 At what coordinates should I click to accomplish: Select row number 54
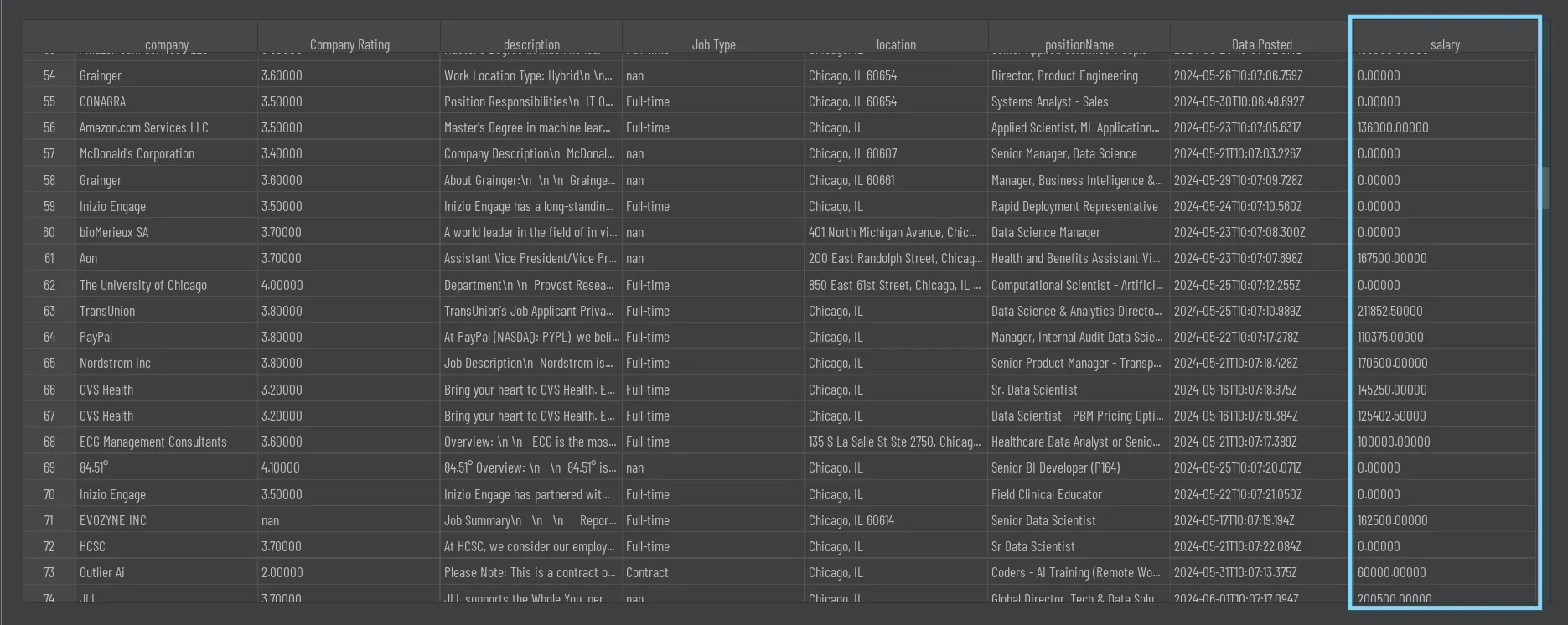[x=49, y=75]
